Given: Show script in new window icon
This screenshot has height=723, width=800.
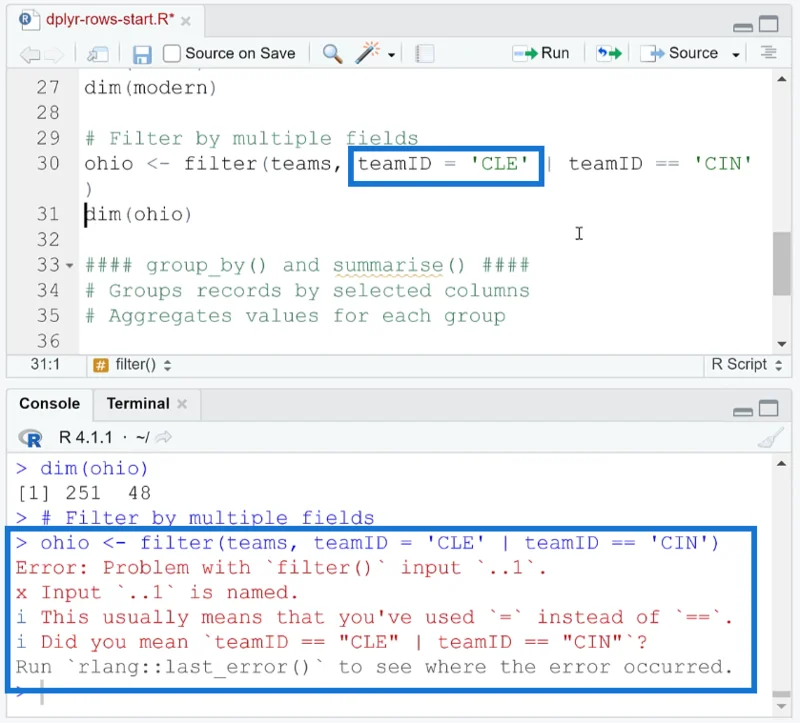Looking at the screenshot, I should (x=97, y=54).
